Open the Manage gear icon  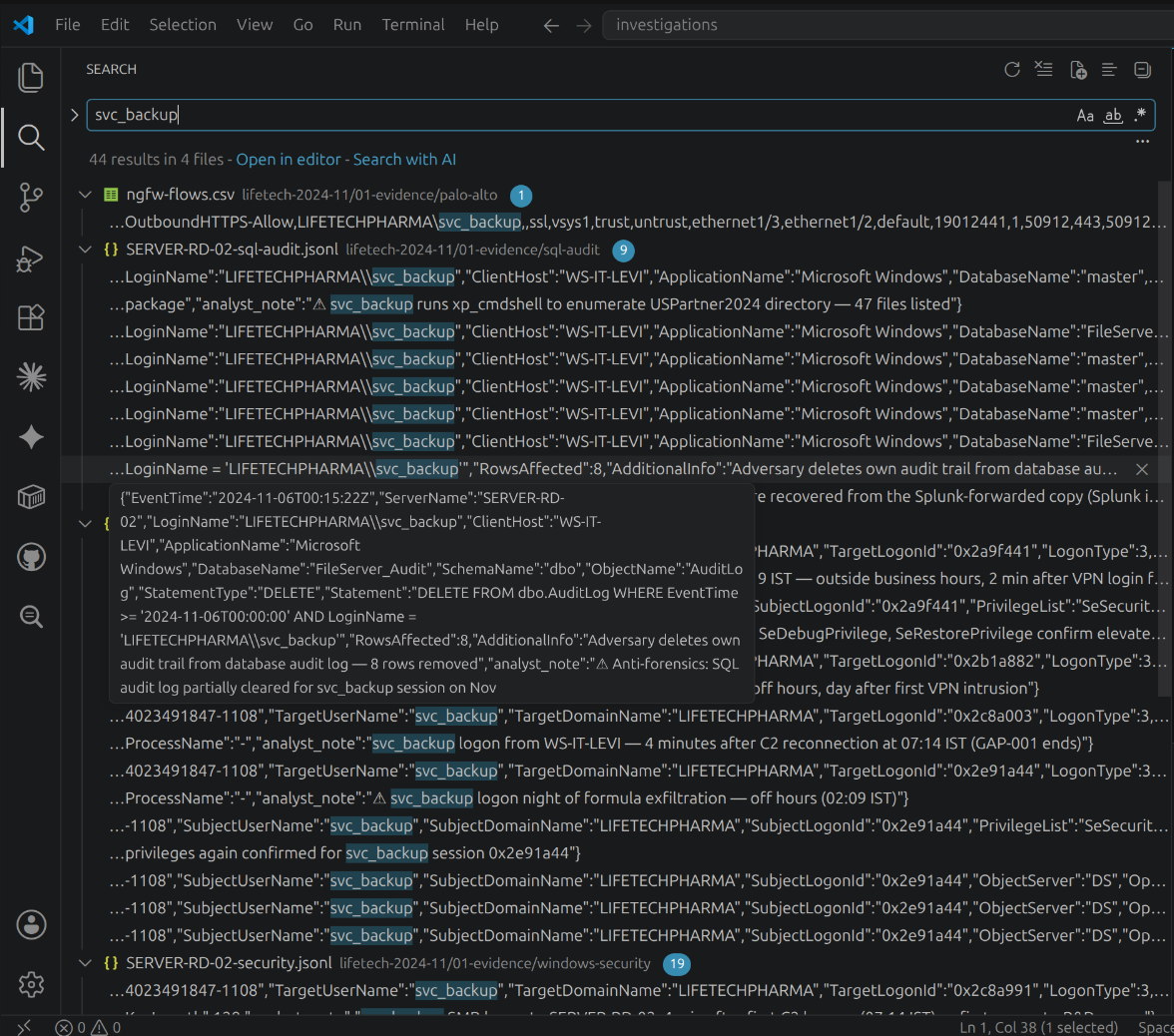[31, 984]
